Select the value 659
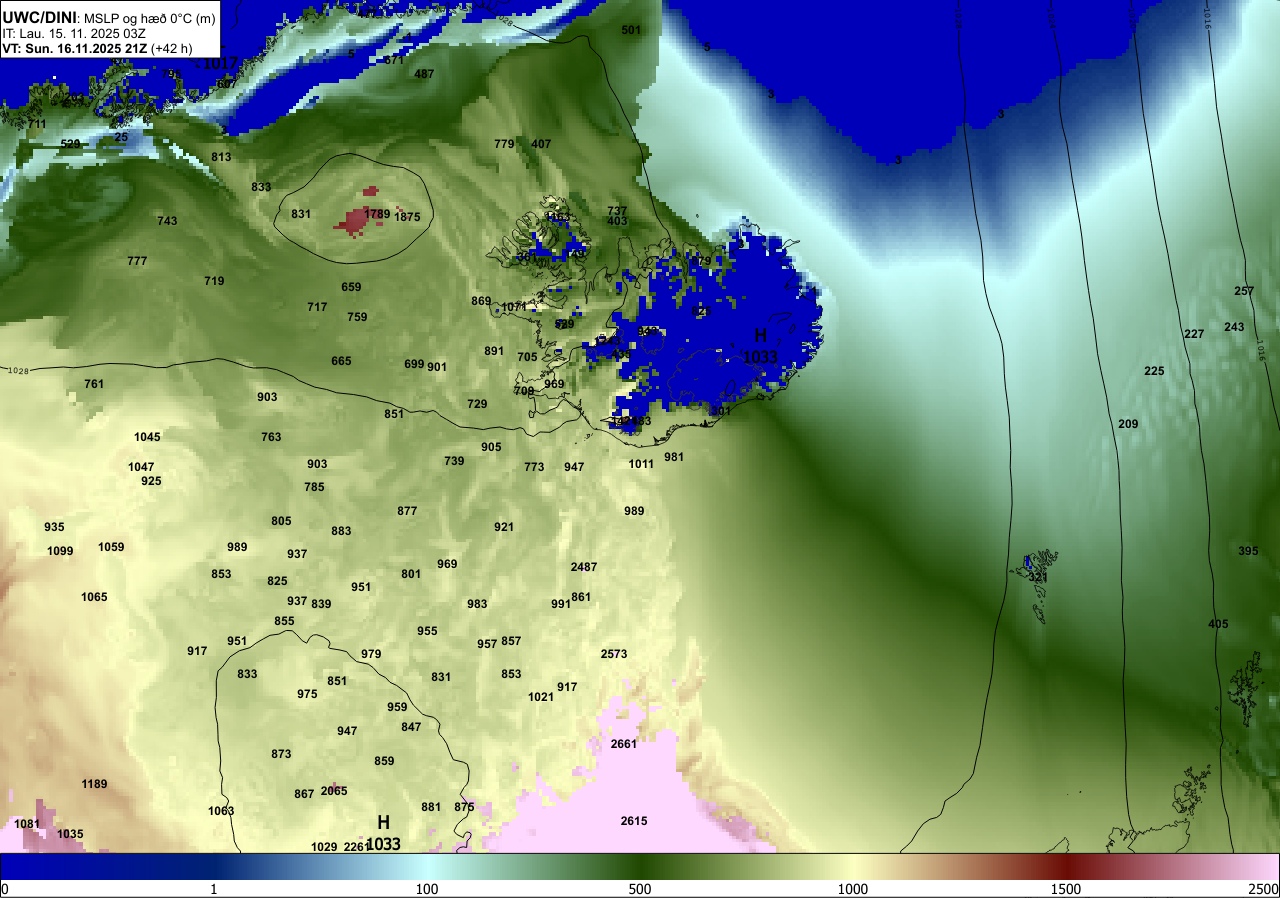The width and height of the screenshot is (1280, 898). pos(351,287)
